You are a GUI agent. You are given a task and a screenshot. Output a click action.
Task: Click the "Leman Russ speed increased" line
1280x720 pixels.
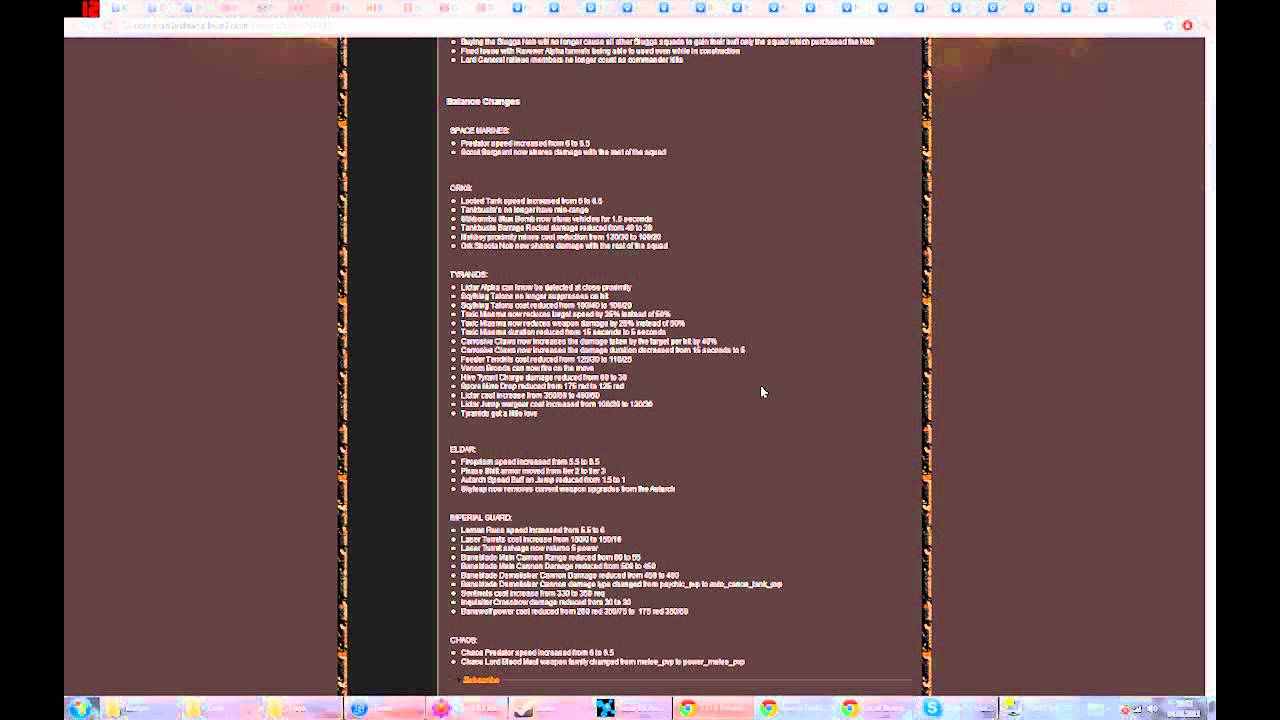click(x=532, y=530)
